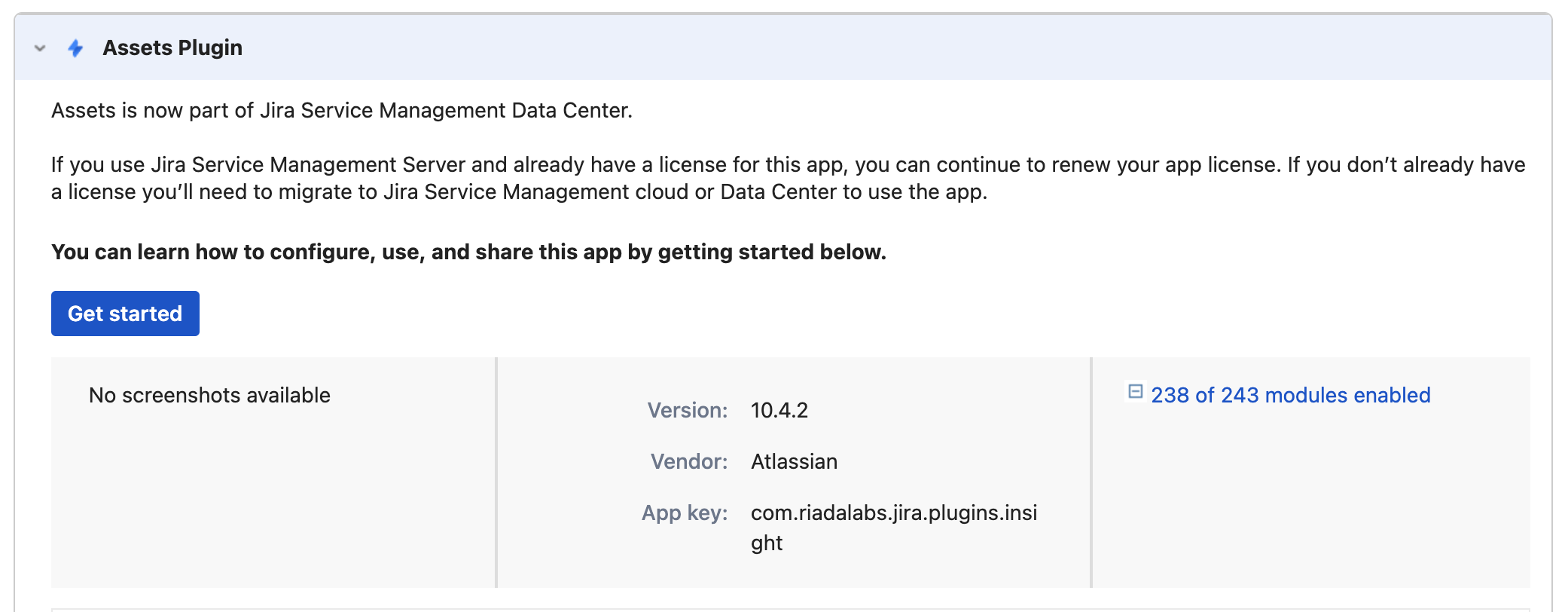
Task: Click blank space in the screenshots panel
Action: [x=271, y=505]
